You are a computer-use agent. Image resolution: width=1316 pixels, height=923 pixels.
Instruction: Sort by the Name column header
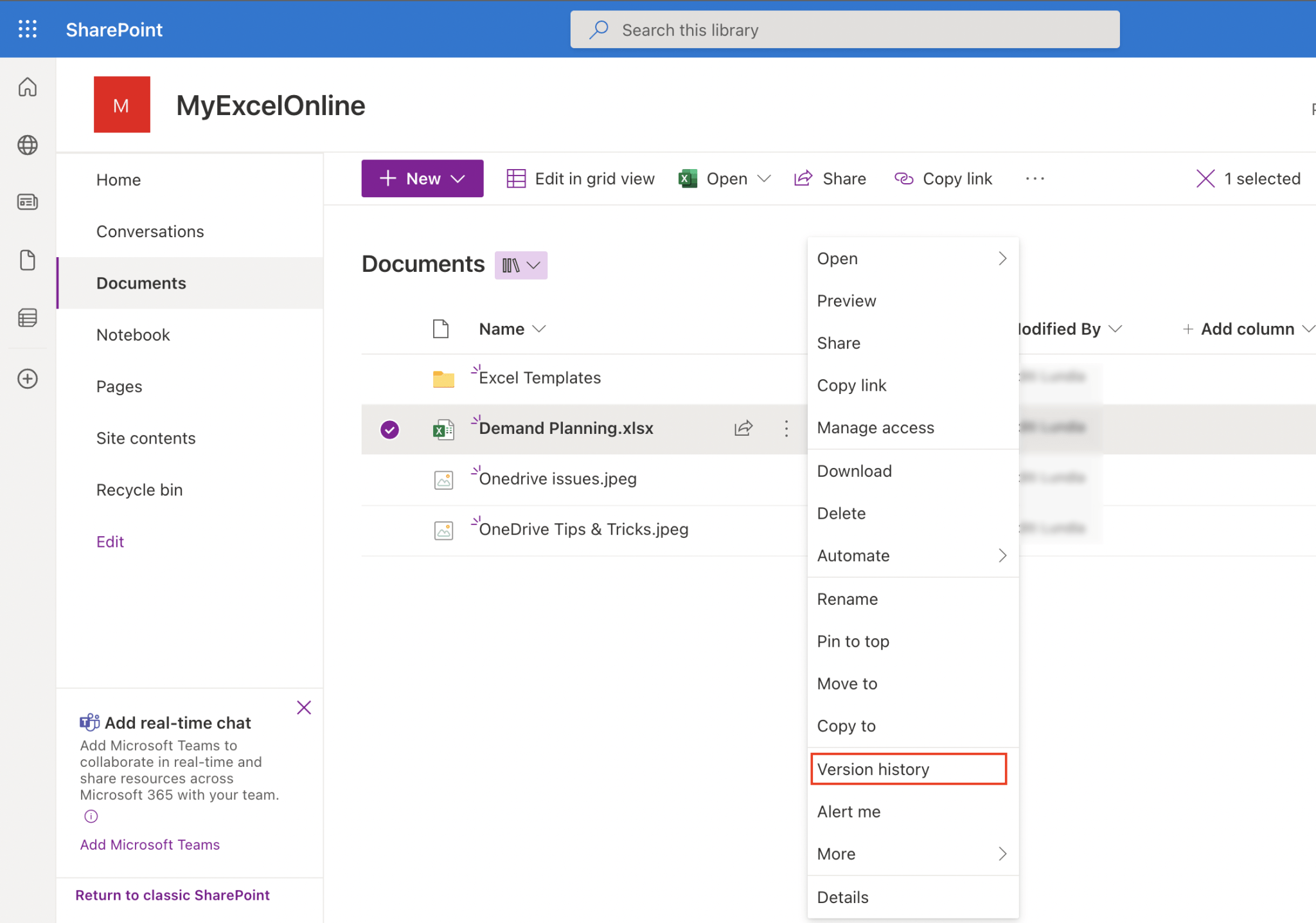(x=502, y=328)
